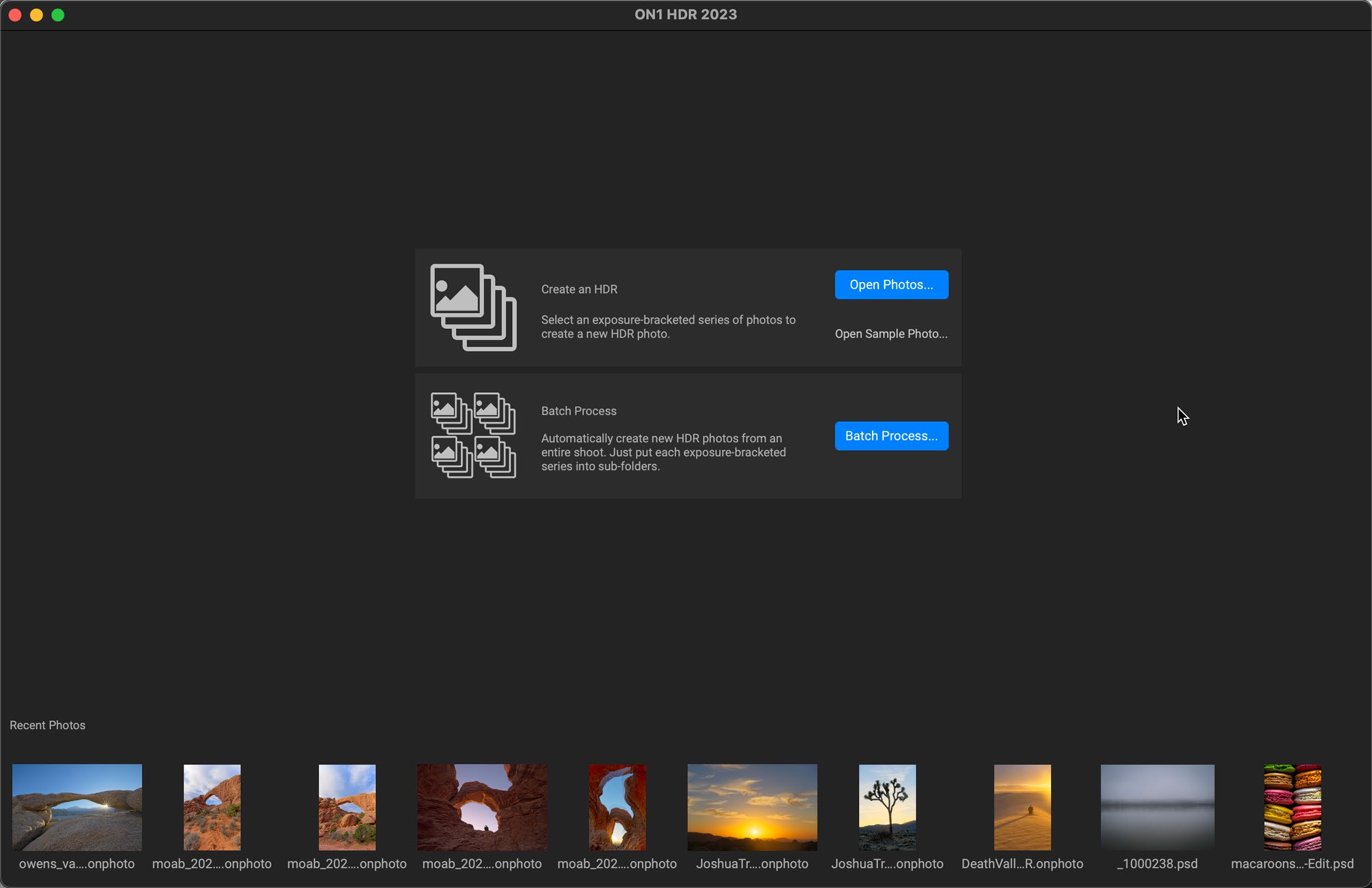Open the owens_va rock arch thumbnail
Viewport: 1372px width, 888px height.
[x=77, y=807]
